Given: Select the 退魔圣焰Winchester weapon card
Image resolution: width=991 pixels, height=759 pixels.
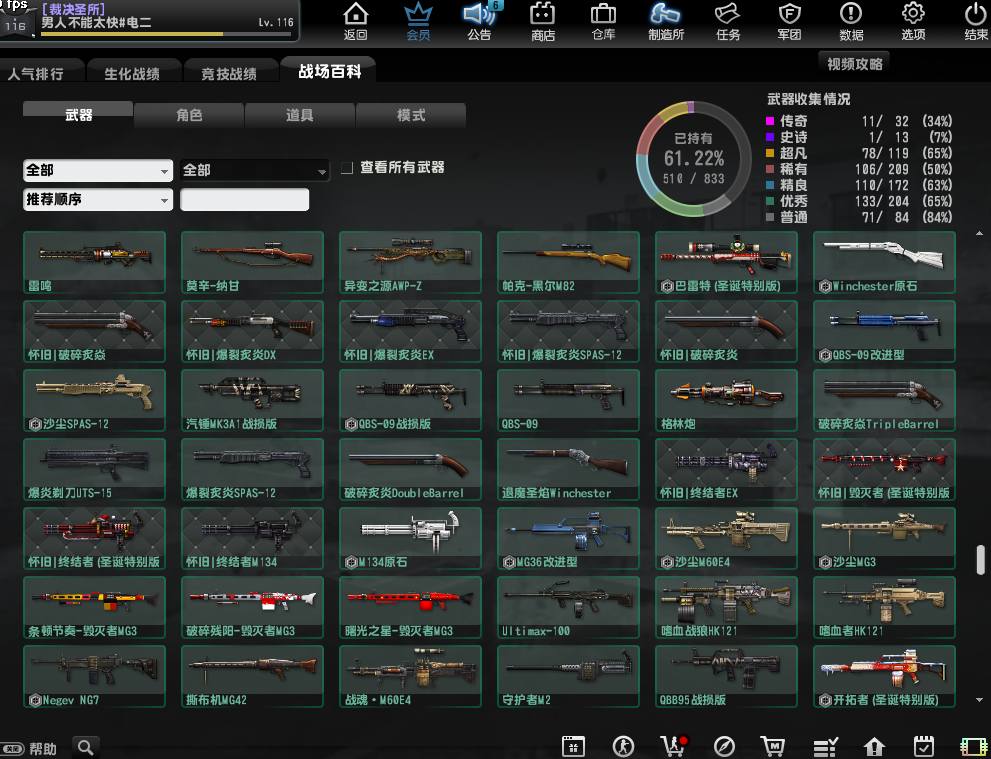Looking at the screenshot, I should pyautogui.click(x=568, y=469).
